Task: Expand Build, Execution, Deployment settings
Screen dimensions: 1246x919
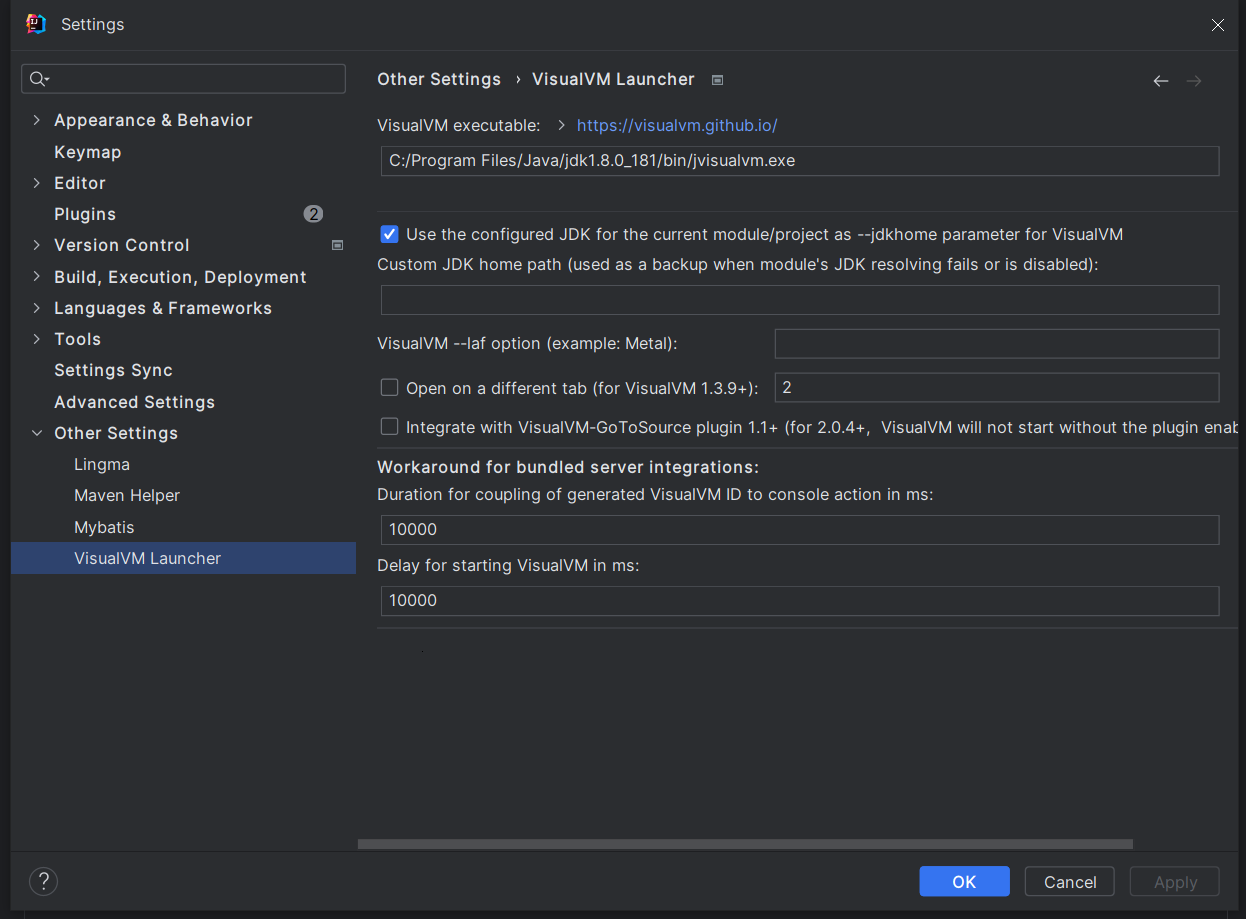Action: coord(37,277)
